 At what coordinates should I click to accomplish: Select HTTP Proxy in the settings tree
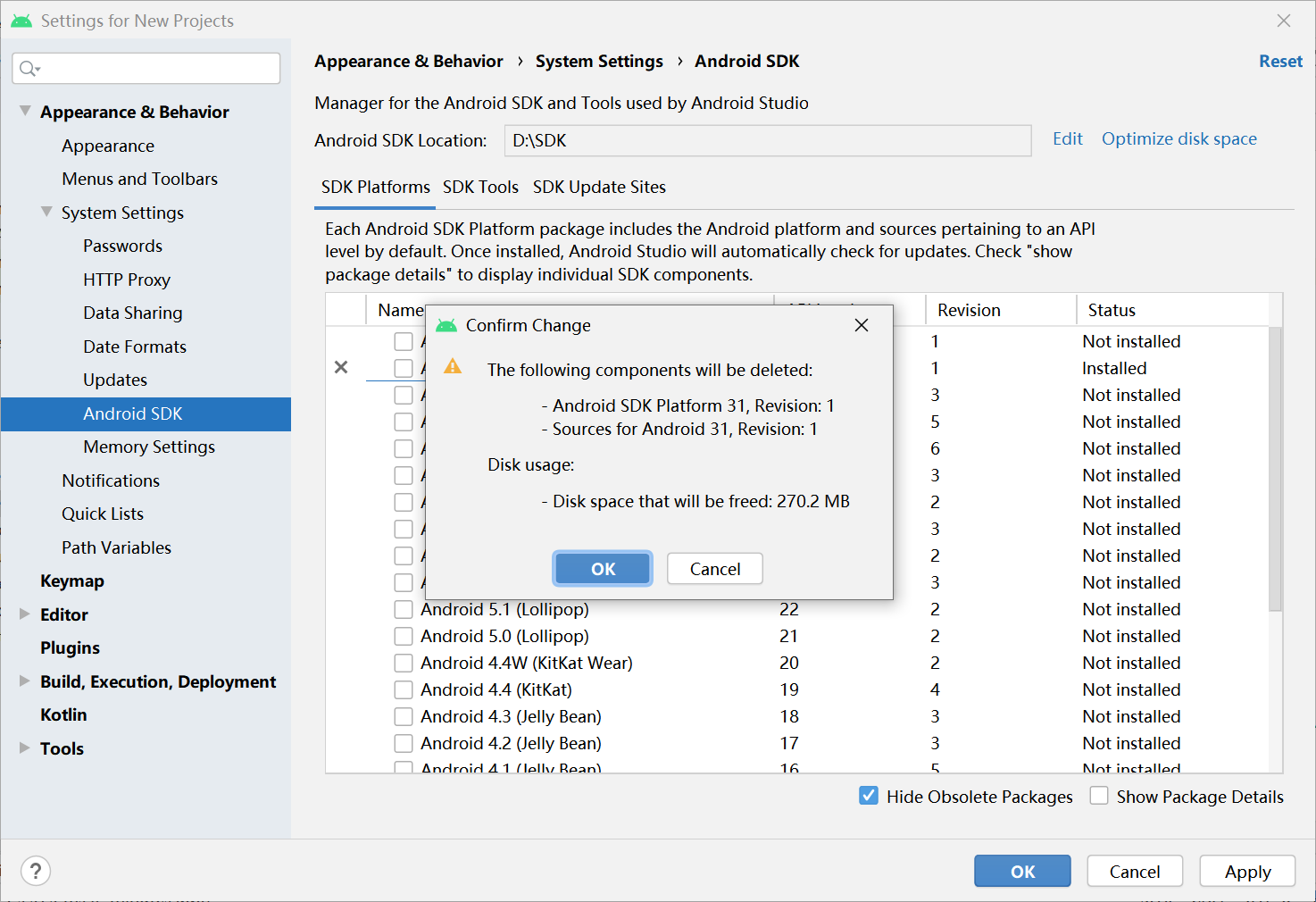126,280
